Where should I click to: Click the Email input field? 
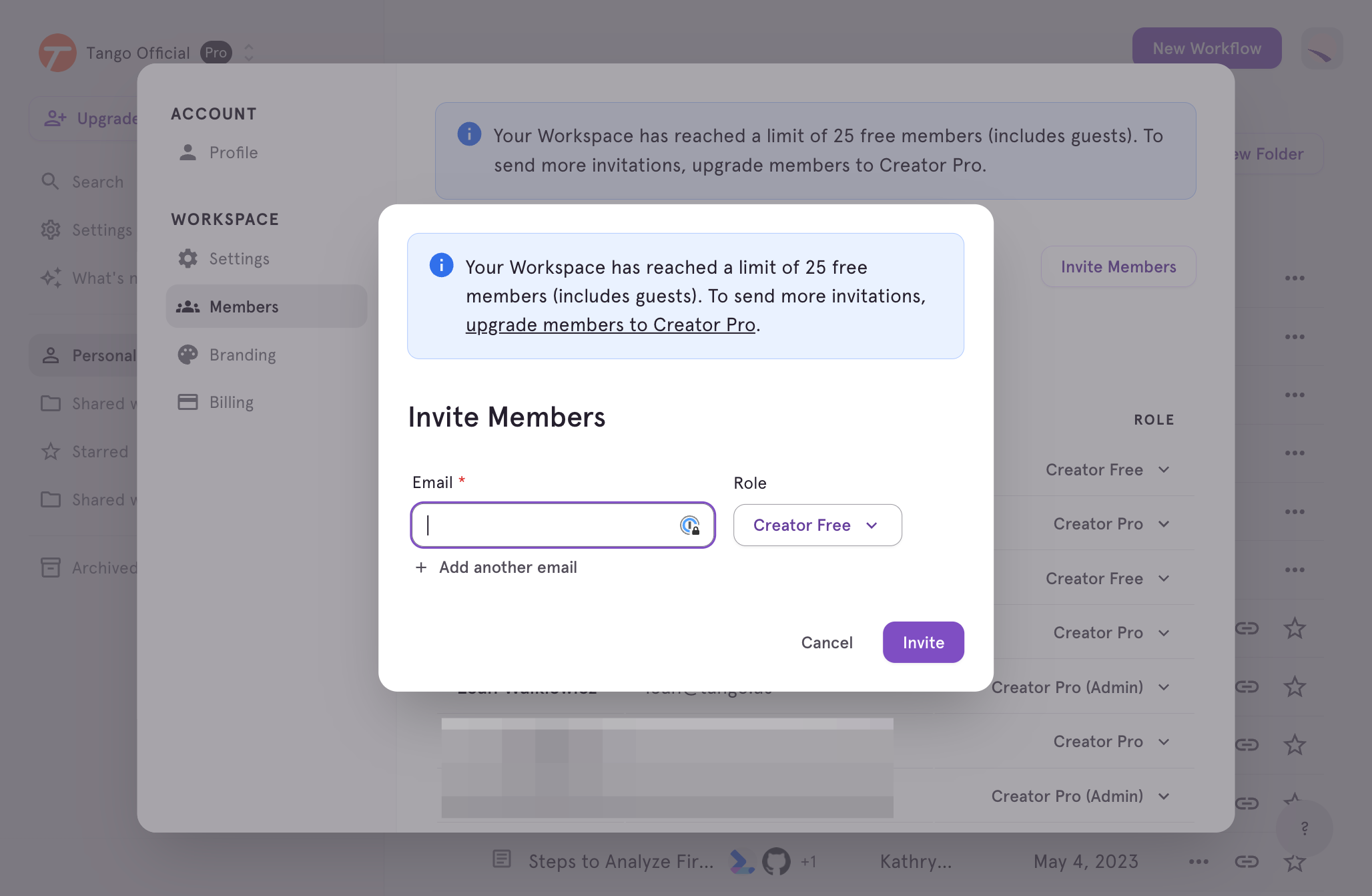[x=563, y=525]
